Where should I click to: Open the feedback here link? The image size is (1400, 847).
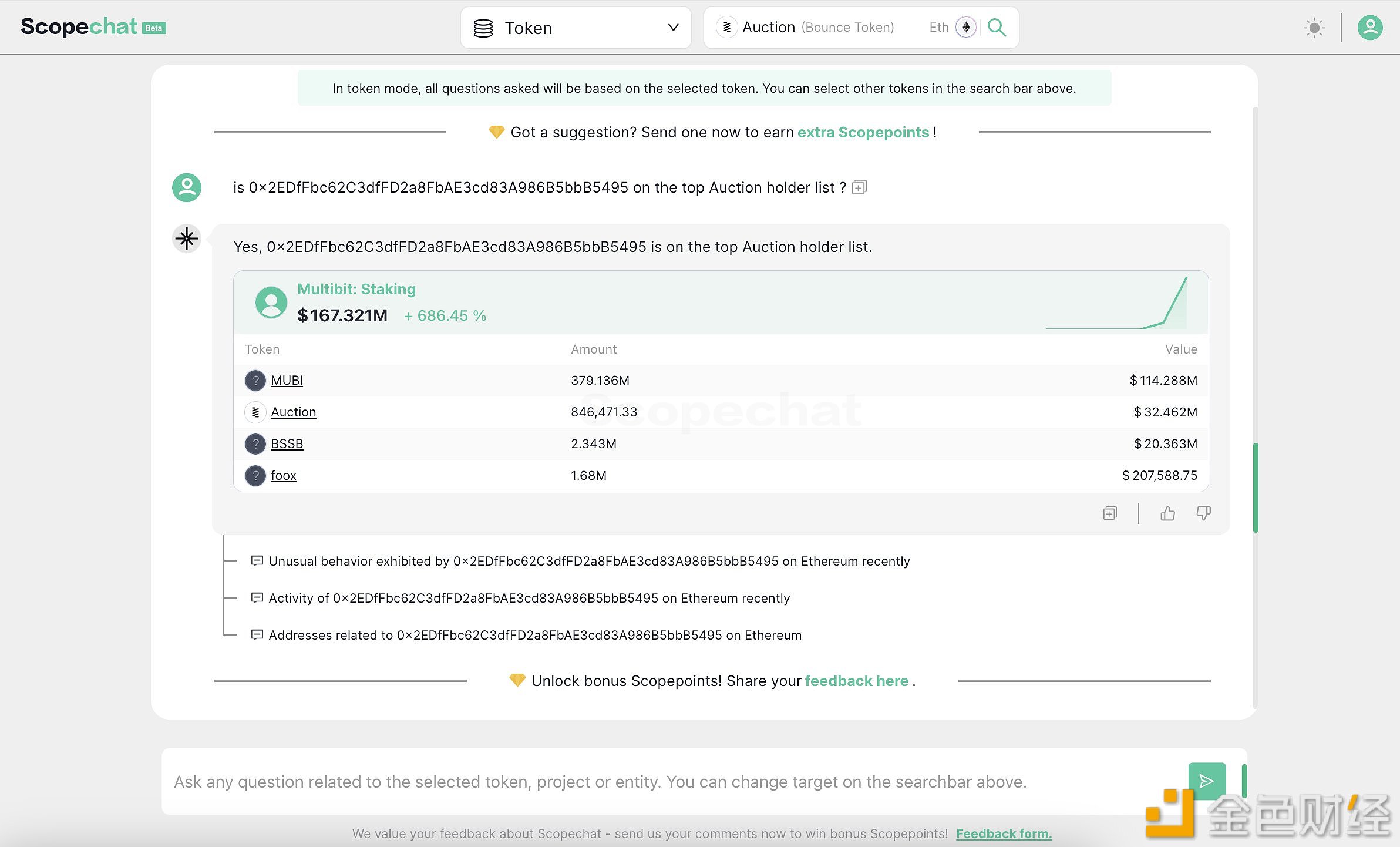[x=857, y=681]
